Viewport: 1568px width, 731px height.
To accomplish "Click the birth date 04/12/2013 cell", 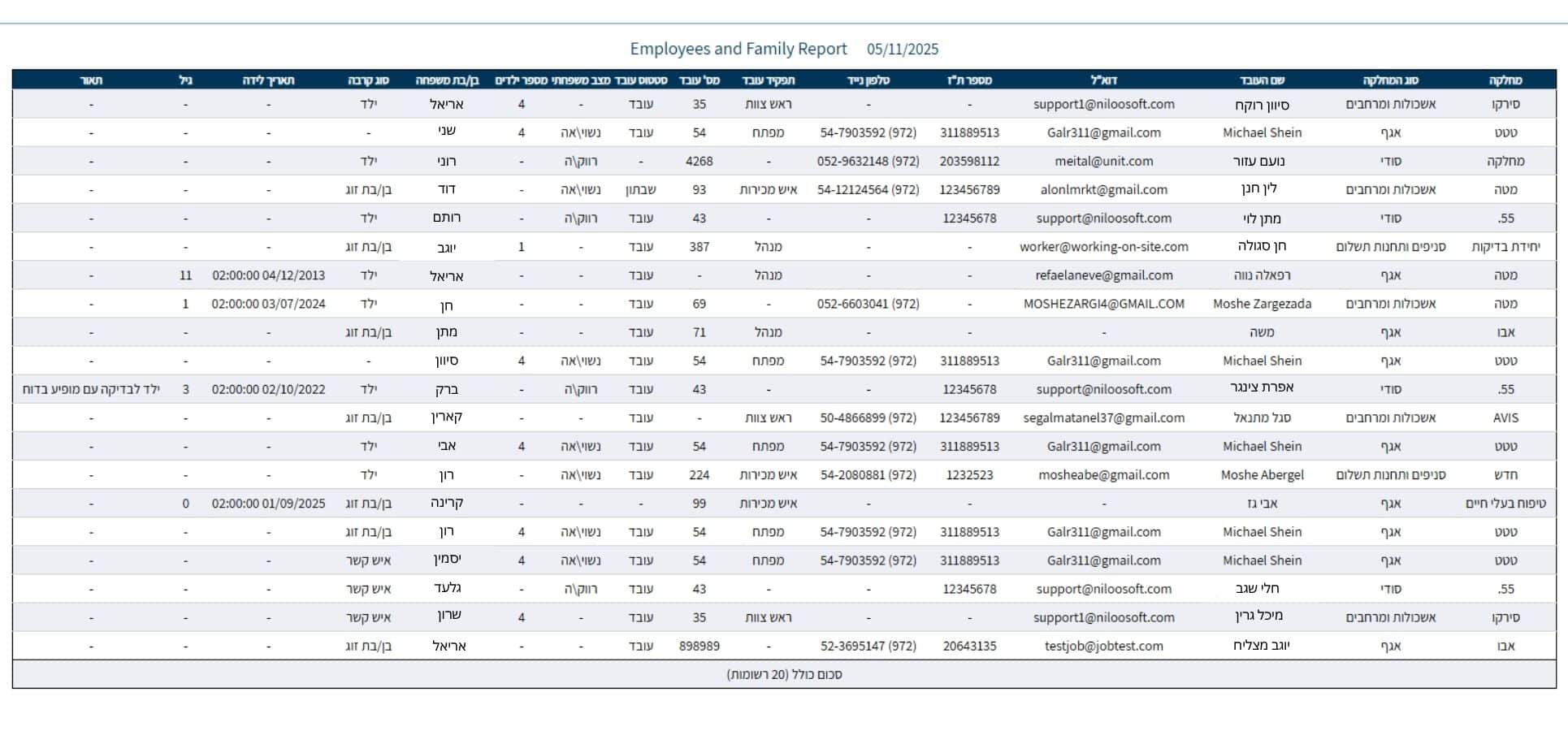I will tap(268, 275).
